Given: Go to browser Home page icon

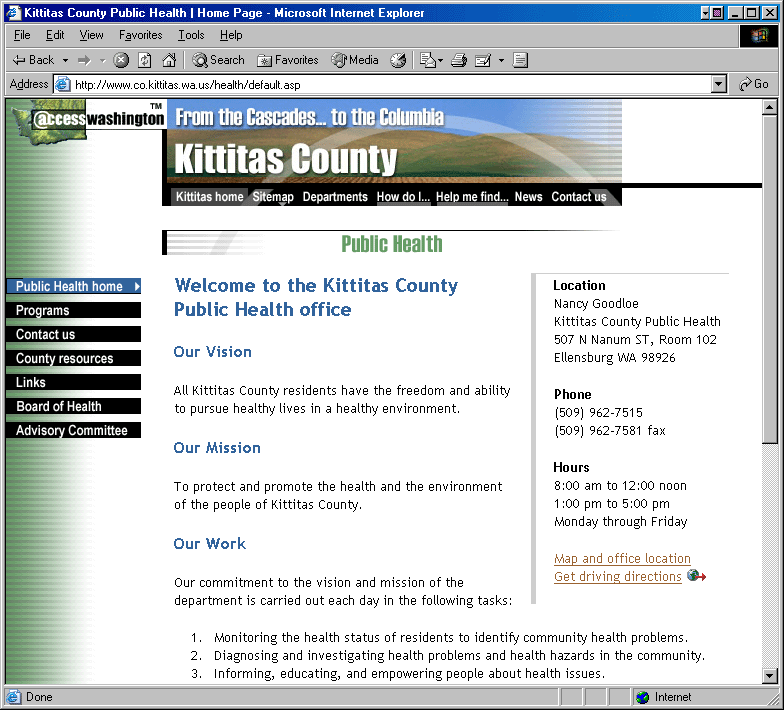Looking at the screenshot, I should 169,60.
